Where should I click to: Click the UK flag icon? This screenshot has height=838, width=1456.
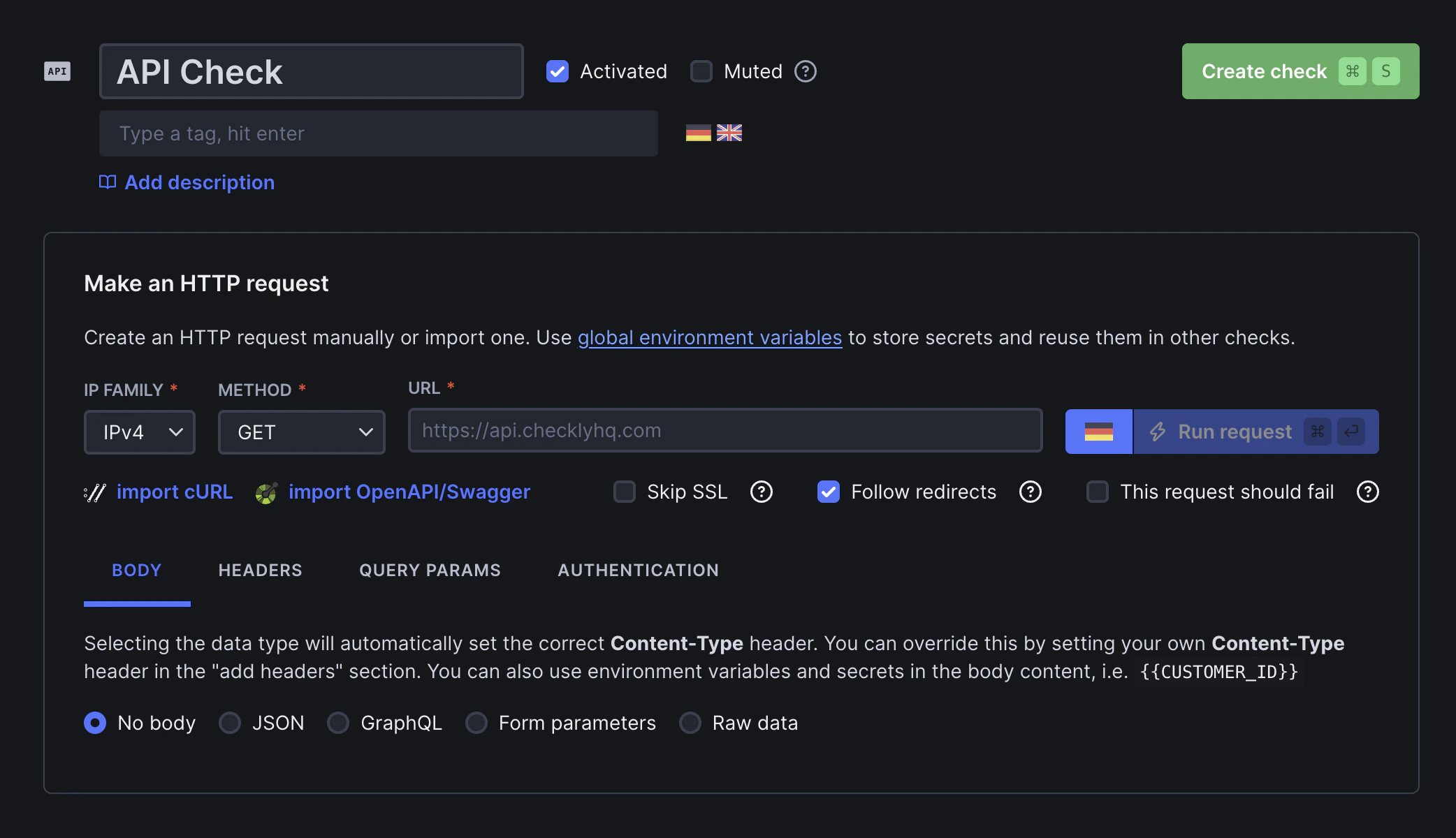coord(729,133)
